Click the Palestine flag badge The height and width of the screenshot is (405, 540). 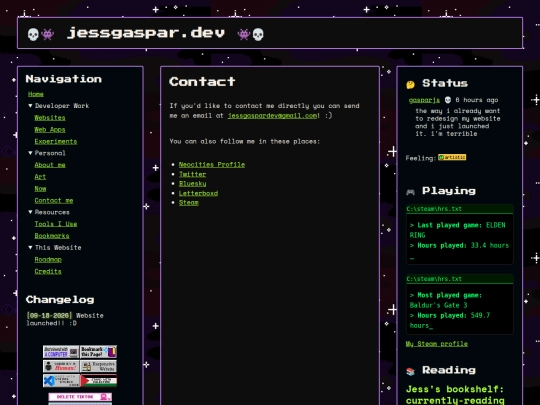point(98,381)
